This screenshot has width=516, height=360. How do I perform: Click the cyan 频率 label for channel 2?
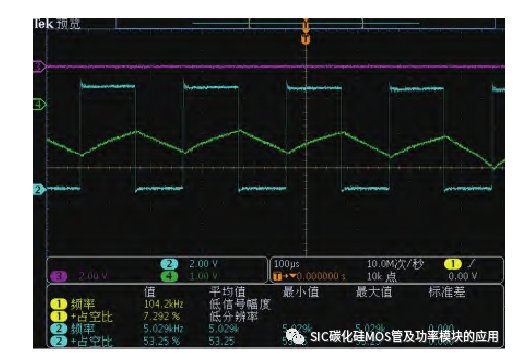pos(83,329)
